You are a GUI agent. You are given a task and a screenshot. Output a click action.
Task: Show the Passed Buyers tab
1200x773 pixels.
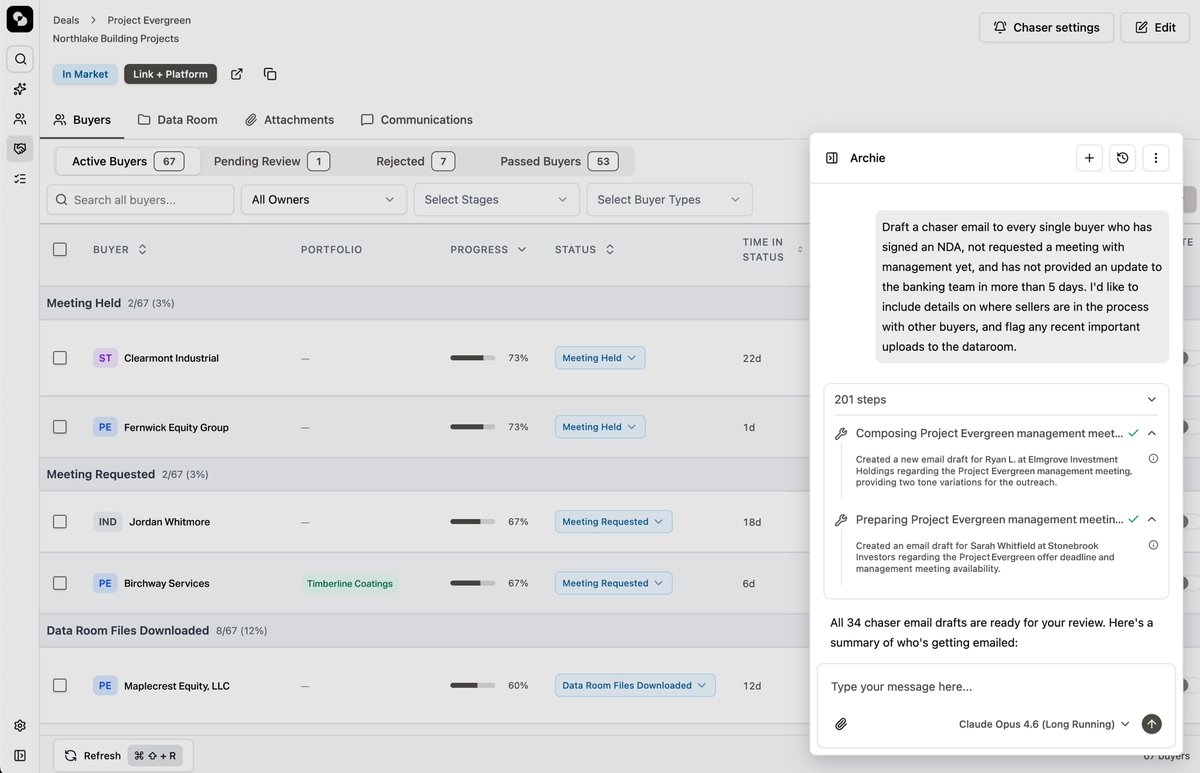tap(558, 161)
